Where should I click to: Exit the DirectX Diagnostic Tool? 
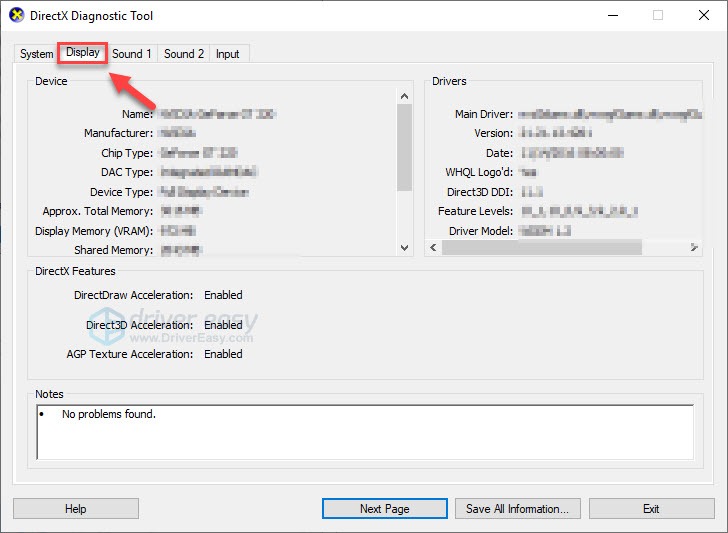[651, 509]
